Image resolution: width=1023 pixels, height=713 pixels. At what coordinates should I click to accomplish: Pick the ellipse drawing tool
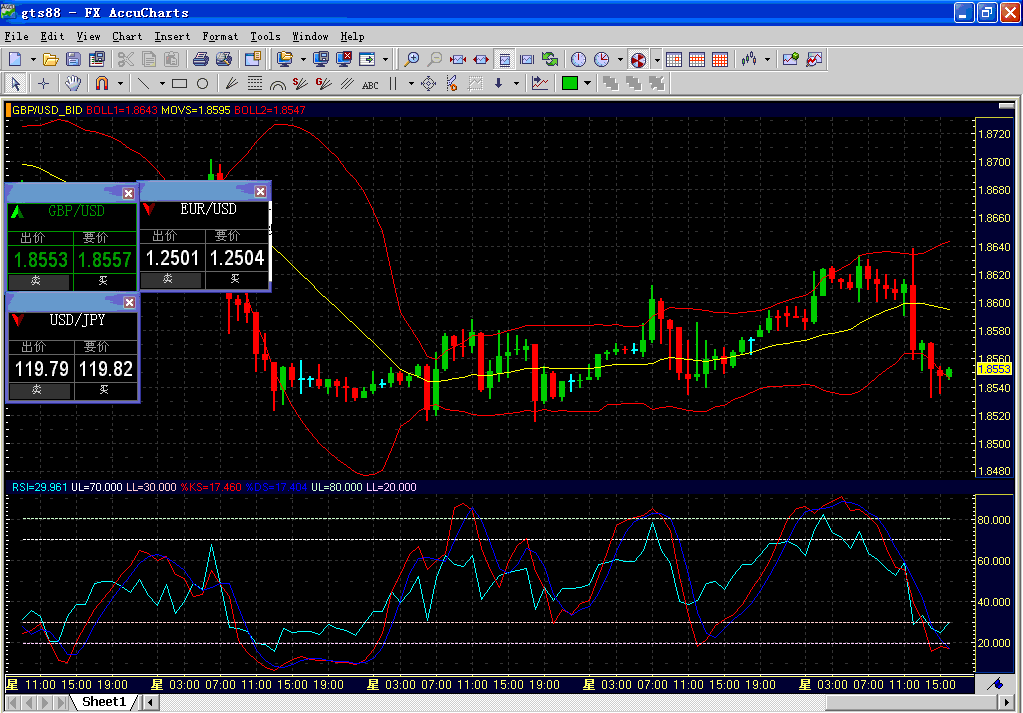tap(202, 83)
